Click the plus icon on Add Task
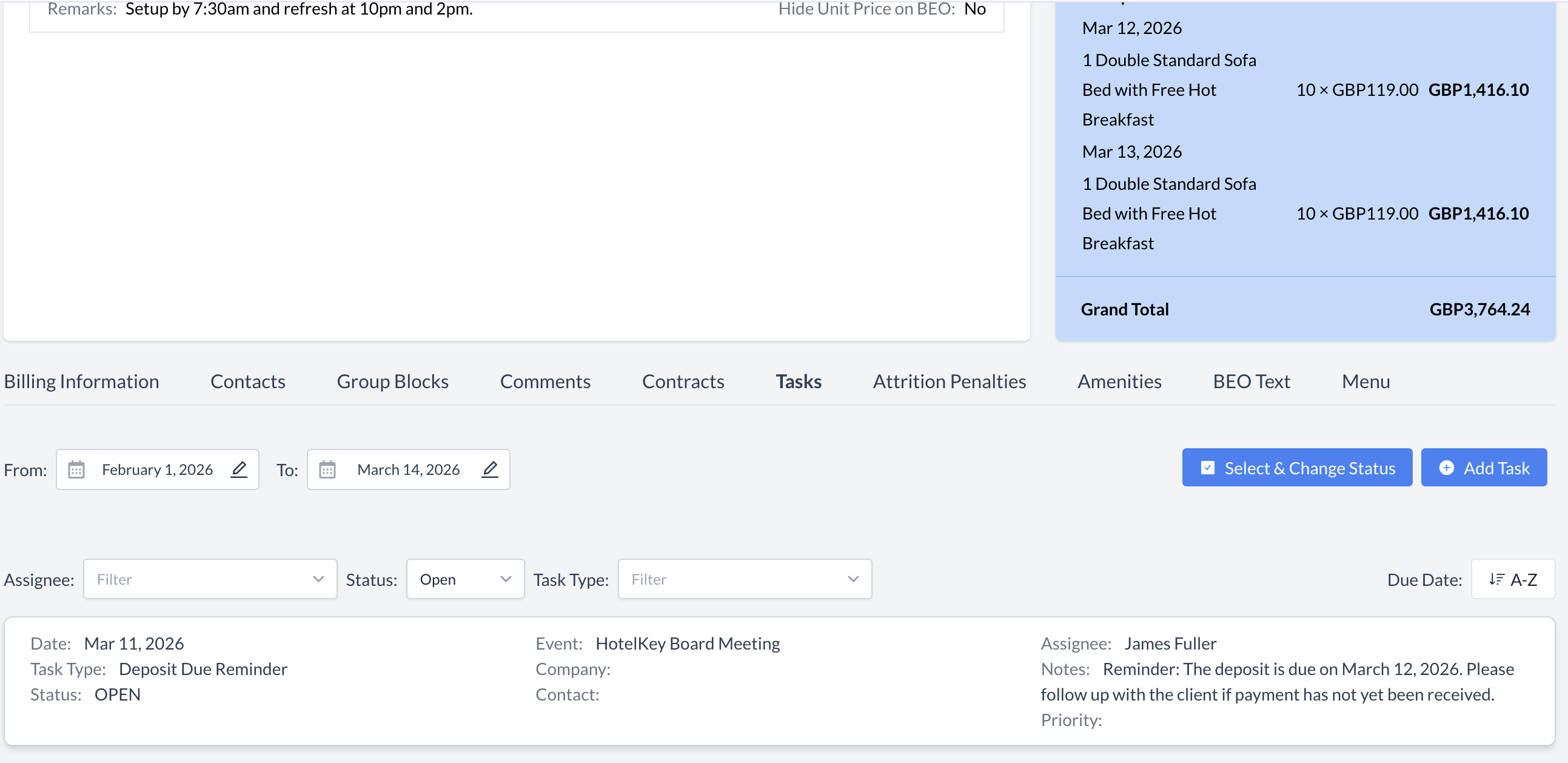The width and height of the screenshot is (1568, 763). tap(1446, 468)
